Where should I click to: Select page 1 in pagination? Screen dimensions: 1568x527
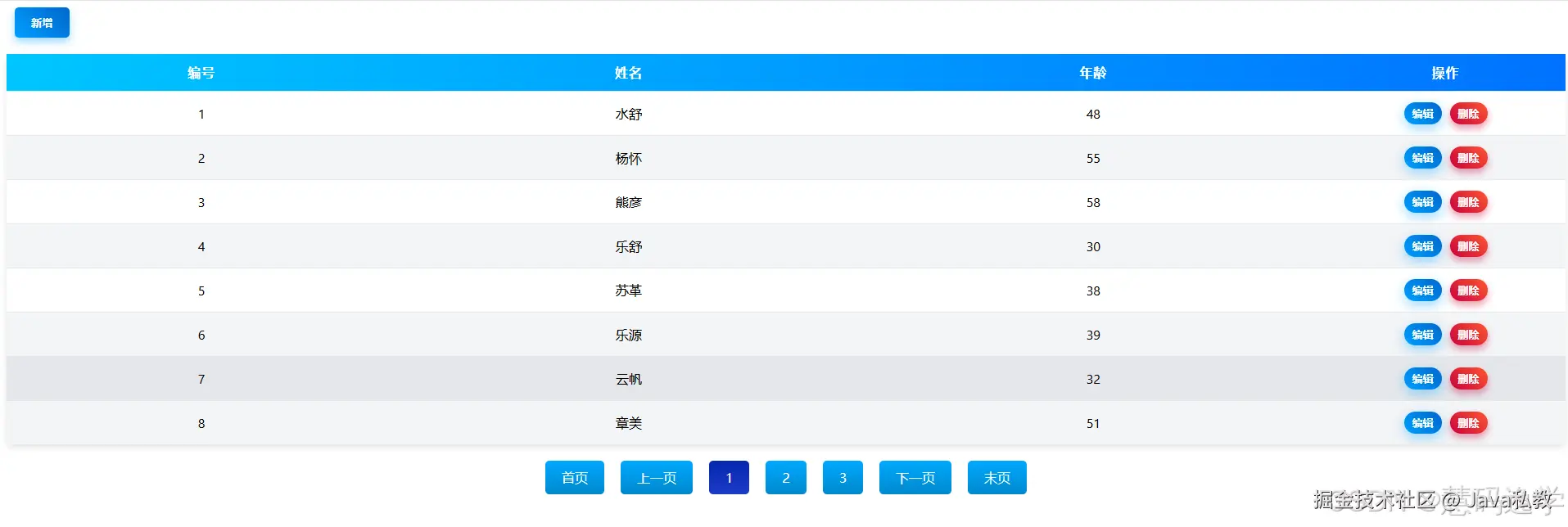(x=729, y=478)
